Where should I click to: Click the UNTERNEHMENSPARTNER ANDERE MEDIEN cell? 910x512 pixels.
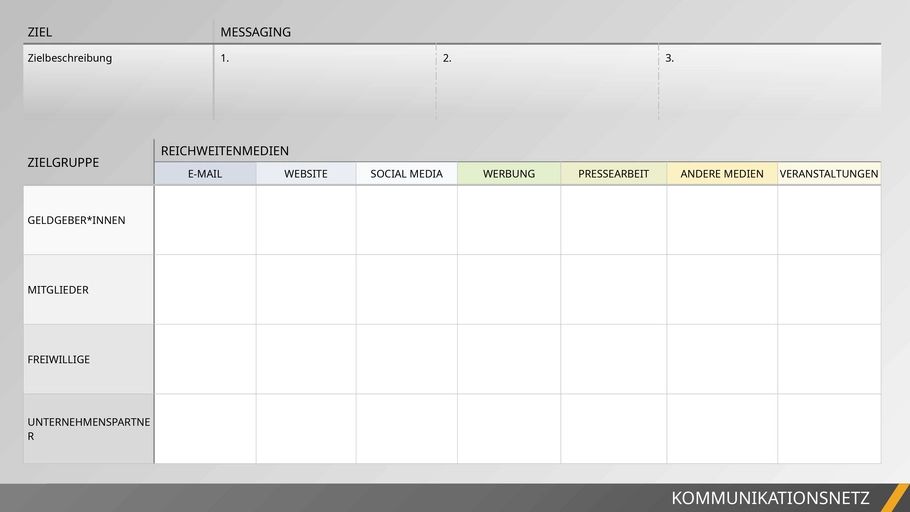tap(722, 429)
